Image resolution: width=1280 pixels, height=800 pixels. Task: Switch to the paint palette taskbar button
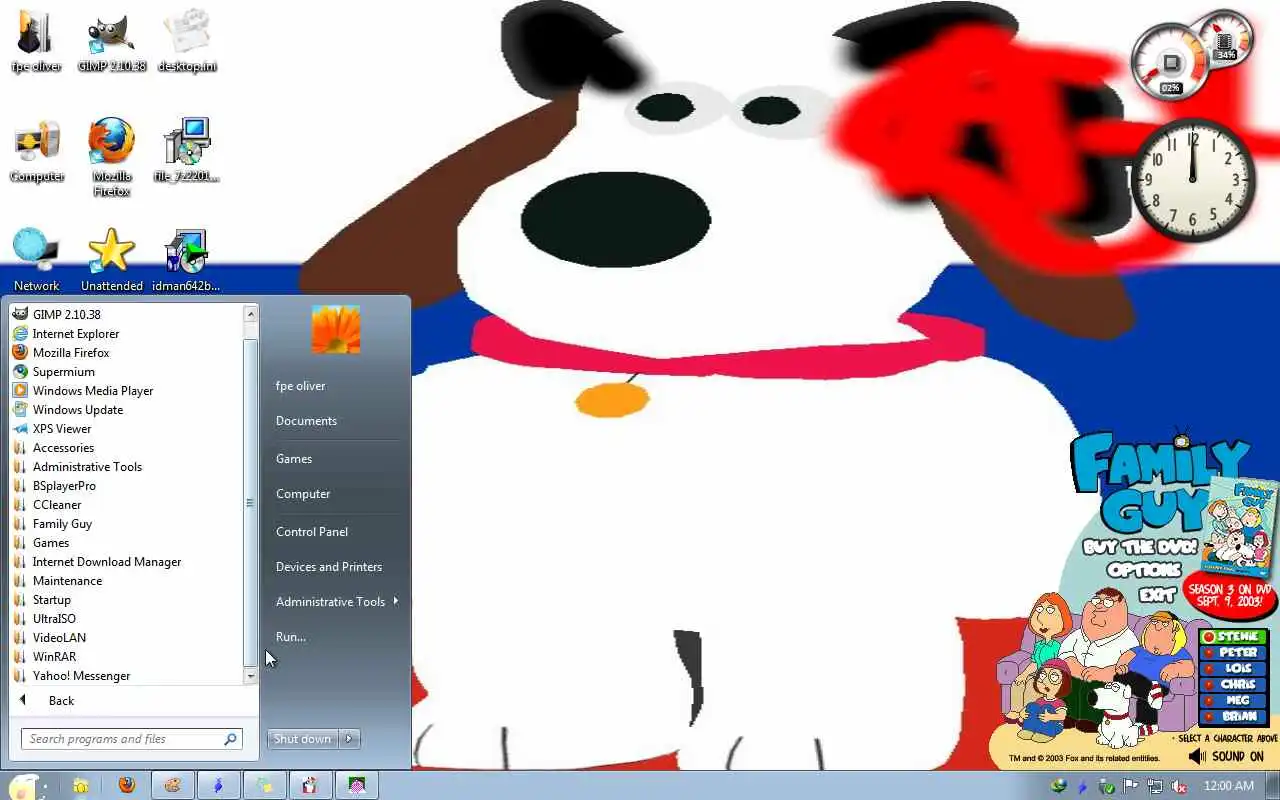[172, 786]
